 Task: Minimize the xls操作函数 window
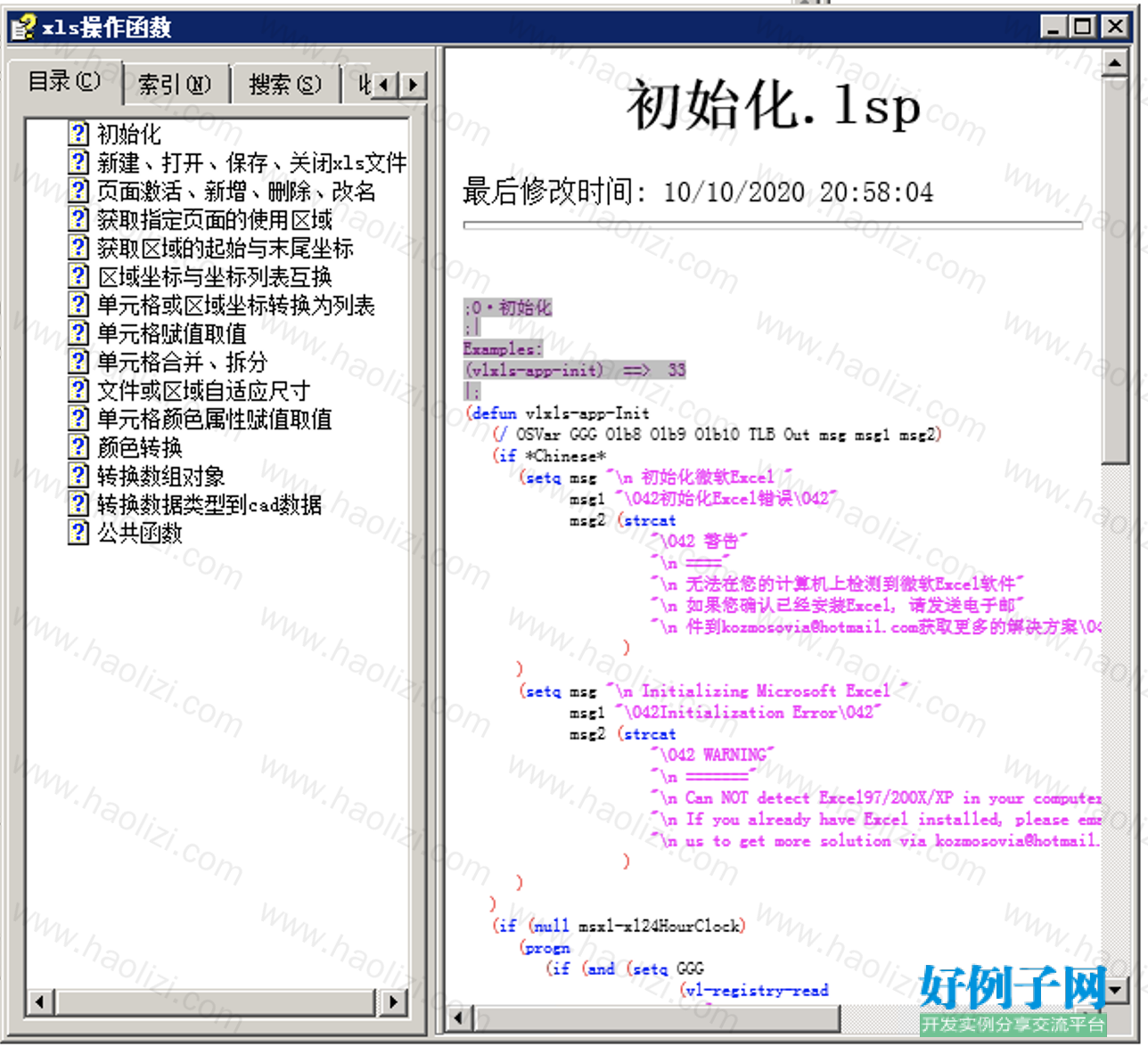click(x=1054, y=27)
